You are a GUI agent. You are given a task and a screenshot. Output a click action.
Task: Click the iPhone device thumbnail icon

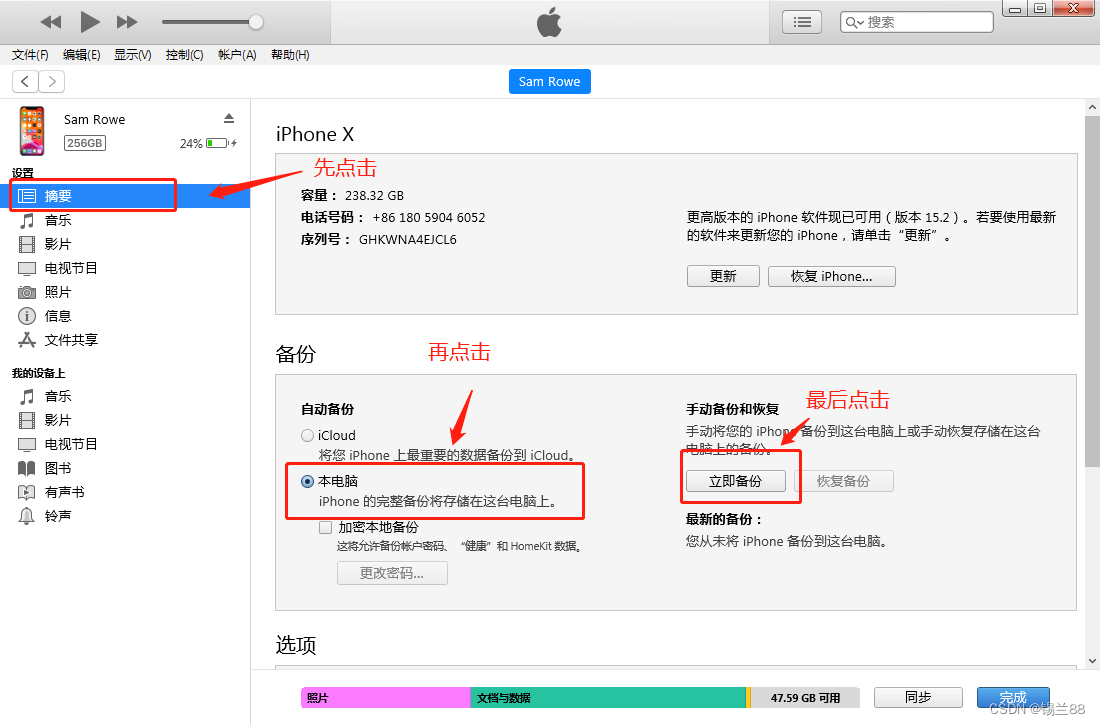pos(32,131)
